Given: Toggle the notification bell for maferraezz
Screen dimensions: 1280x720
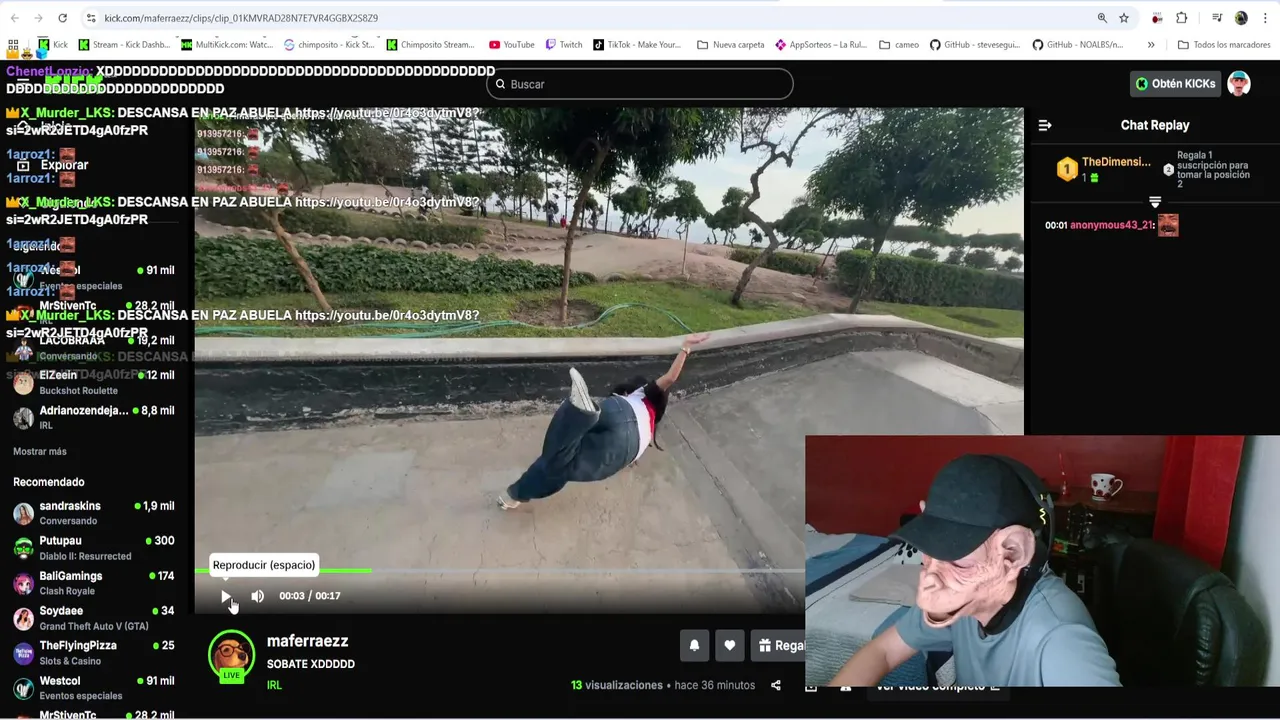Looking at the screenshot, I should [694, 646].
